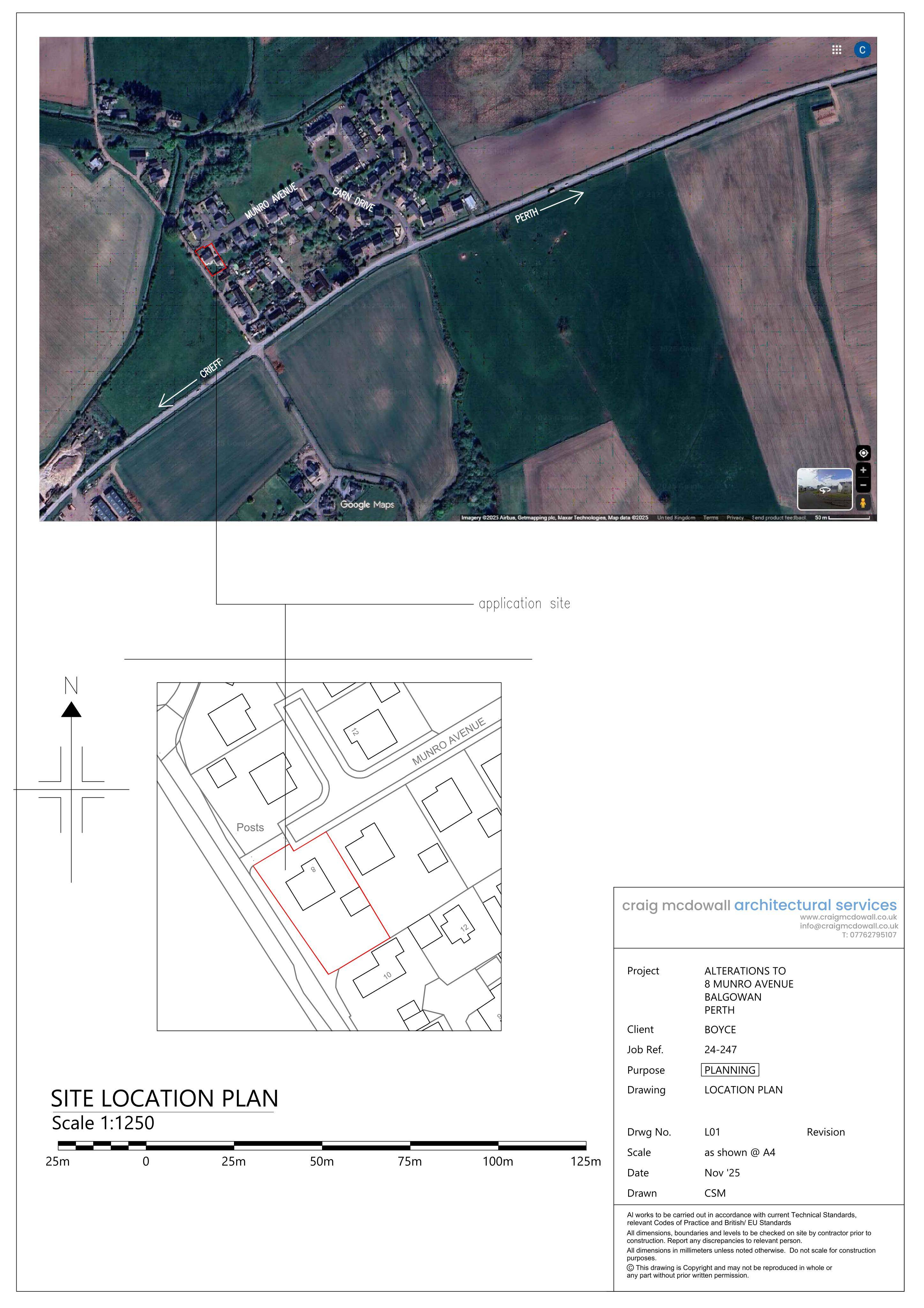
Task: Click the date value 'Nov '25'
Action: 722,1172
